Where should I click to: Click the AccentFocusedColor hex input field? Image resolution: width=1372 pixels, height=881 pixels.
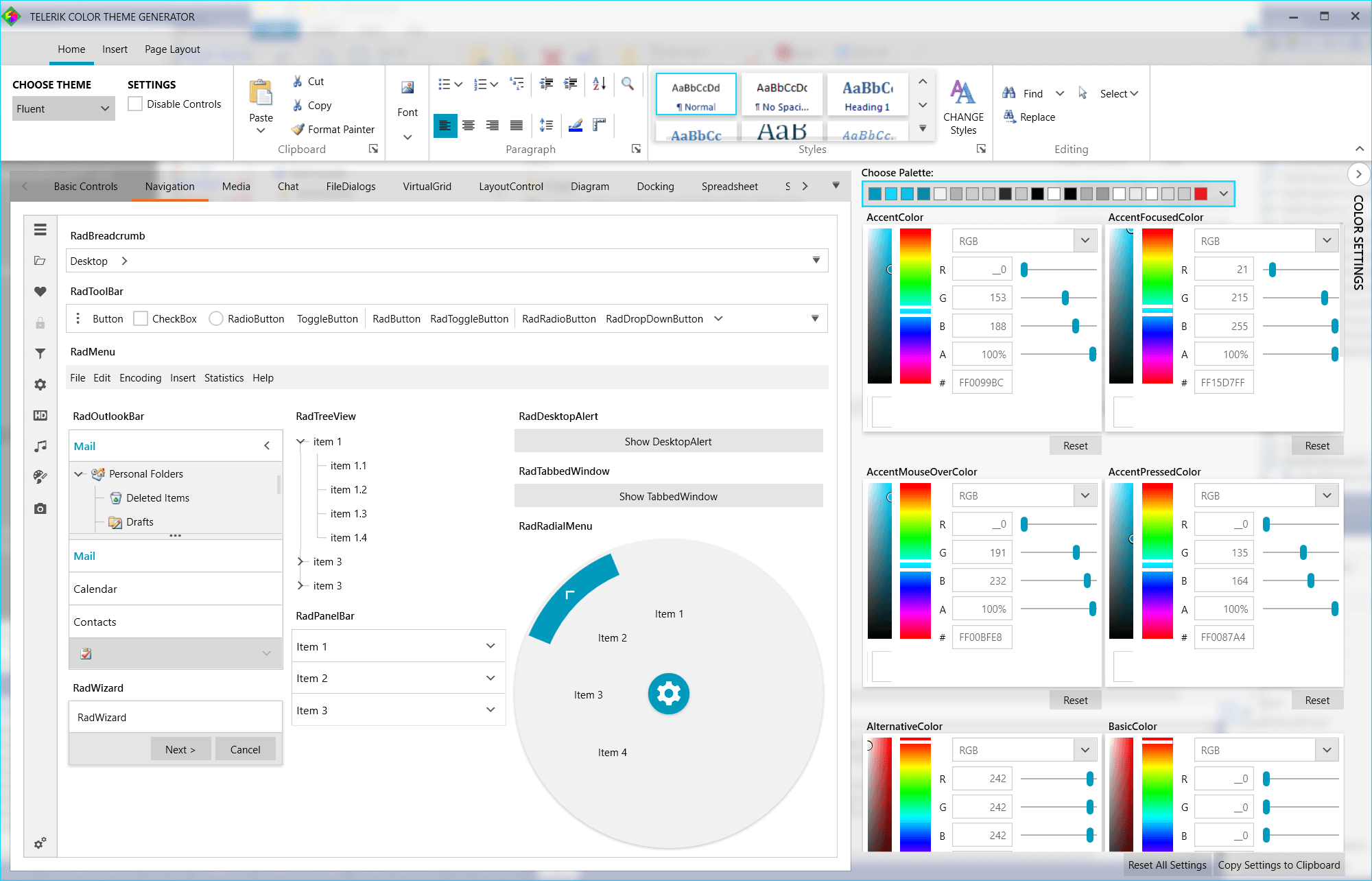1225,382
